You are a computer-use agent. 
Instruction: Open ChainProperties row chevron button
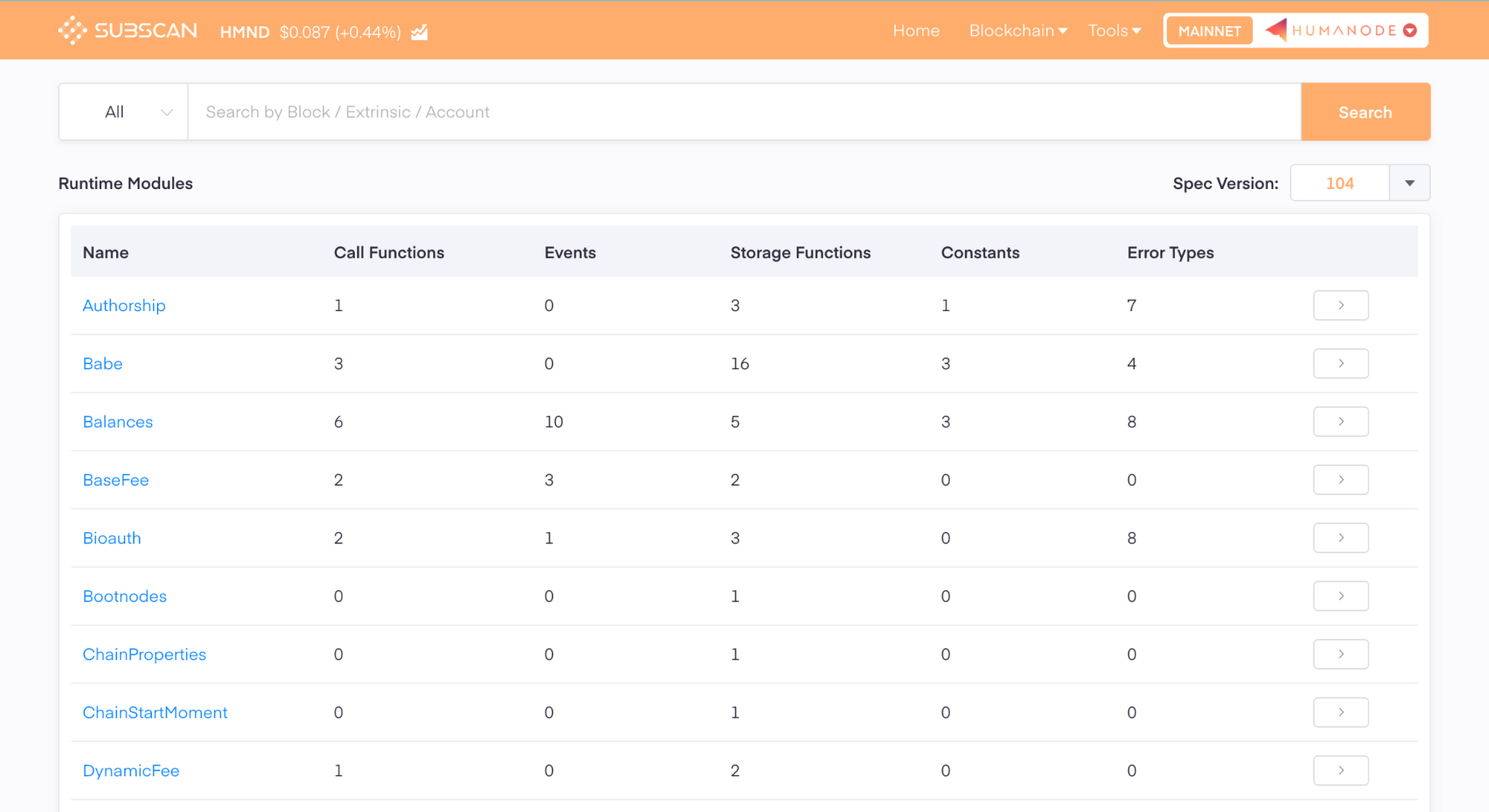[x=1341, y=654]
